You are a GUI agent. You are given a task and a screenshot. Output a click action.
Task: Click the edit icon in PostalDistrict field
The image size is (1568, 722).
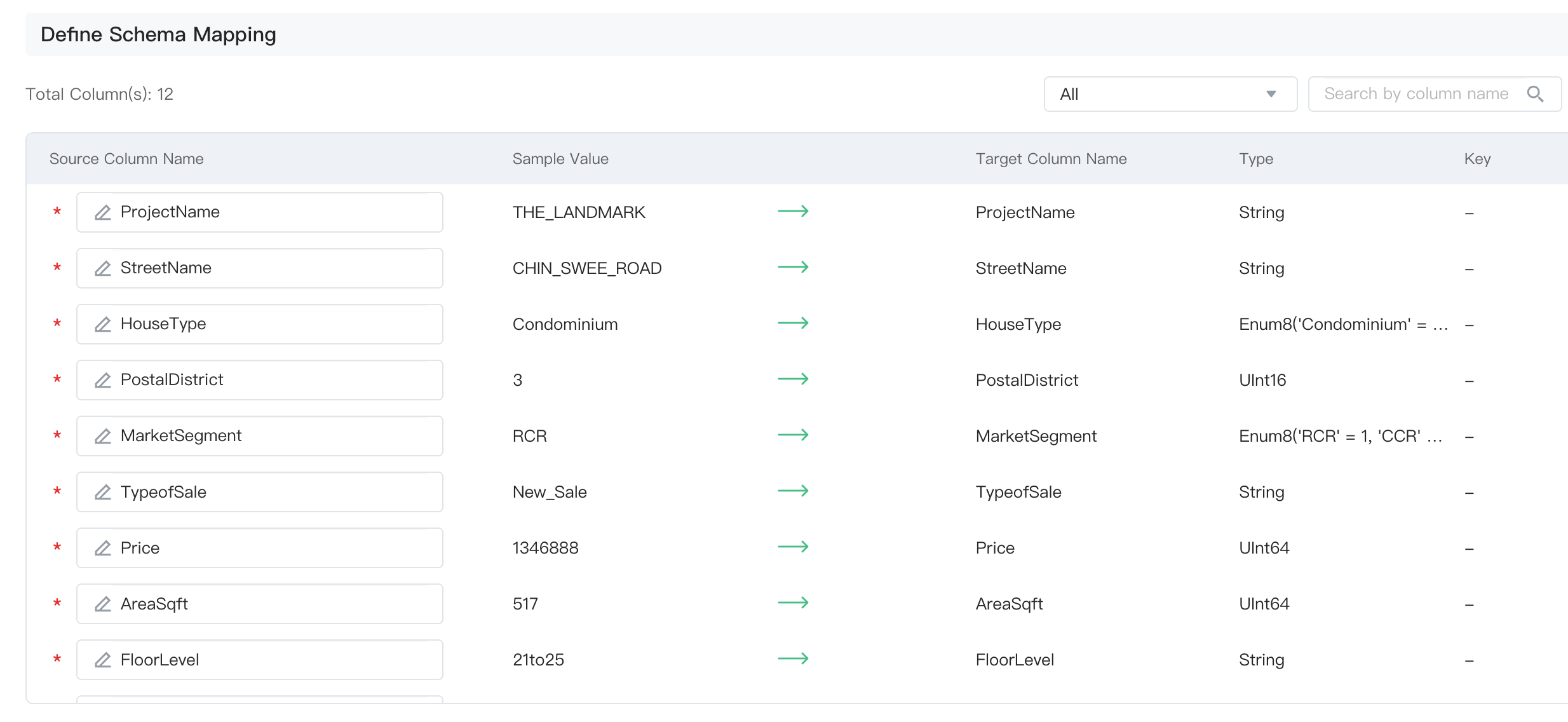(103, 380)
